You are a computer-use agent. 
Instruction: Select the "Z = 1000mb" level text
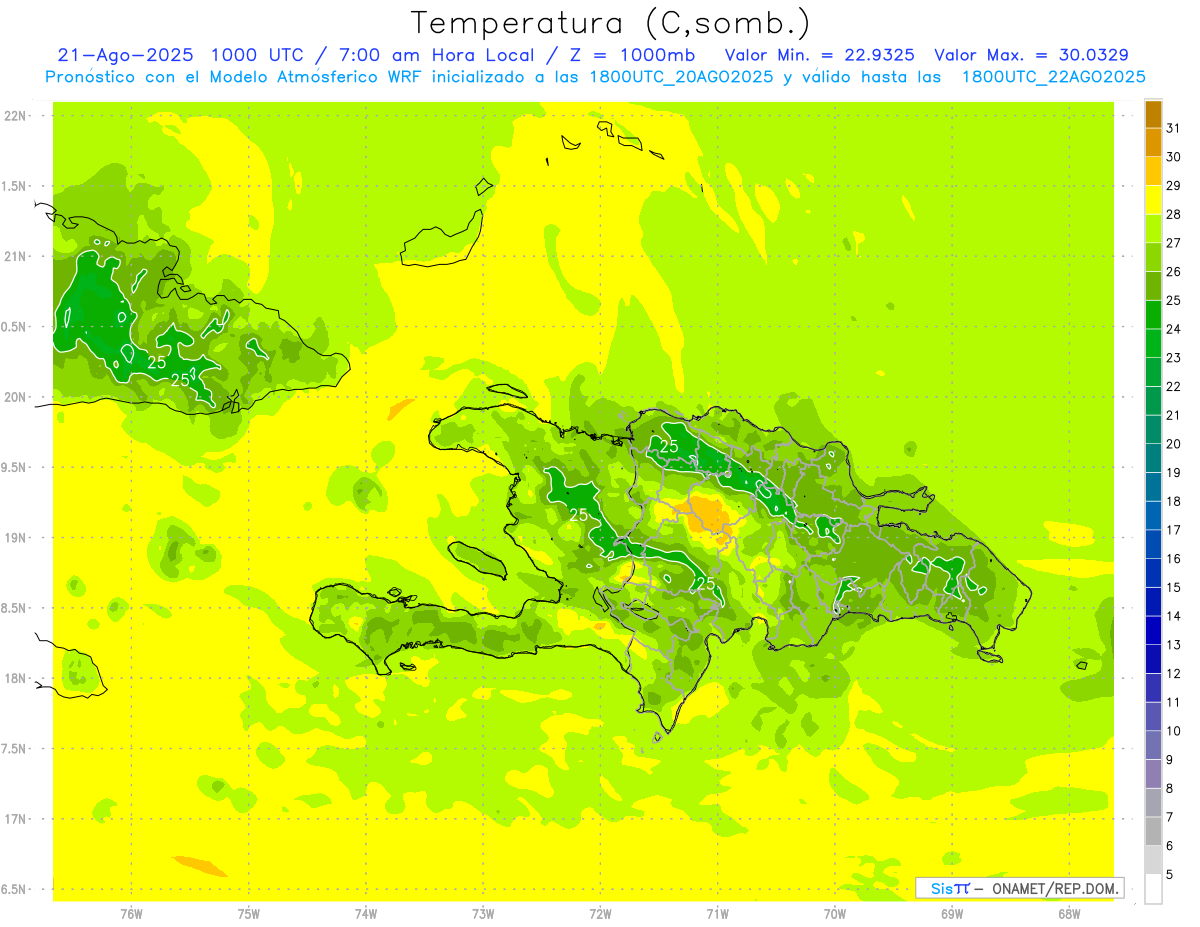(630, 55)
